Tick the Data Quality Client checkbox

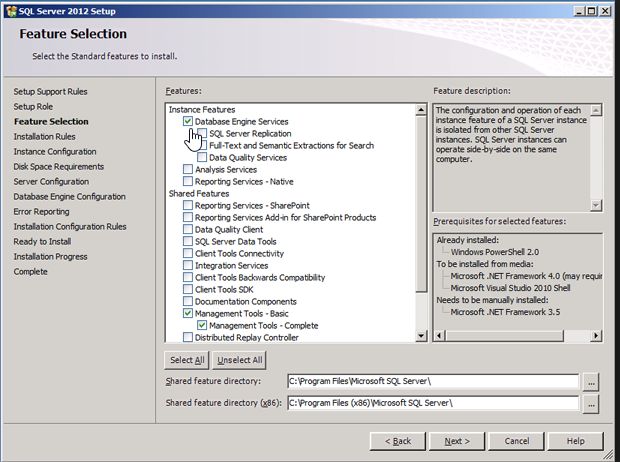coord(188,229)
